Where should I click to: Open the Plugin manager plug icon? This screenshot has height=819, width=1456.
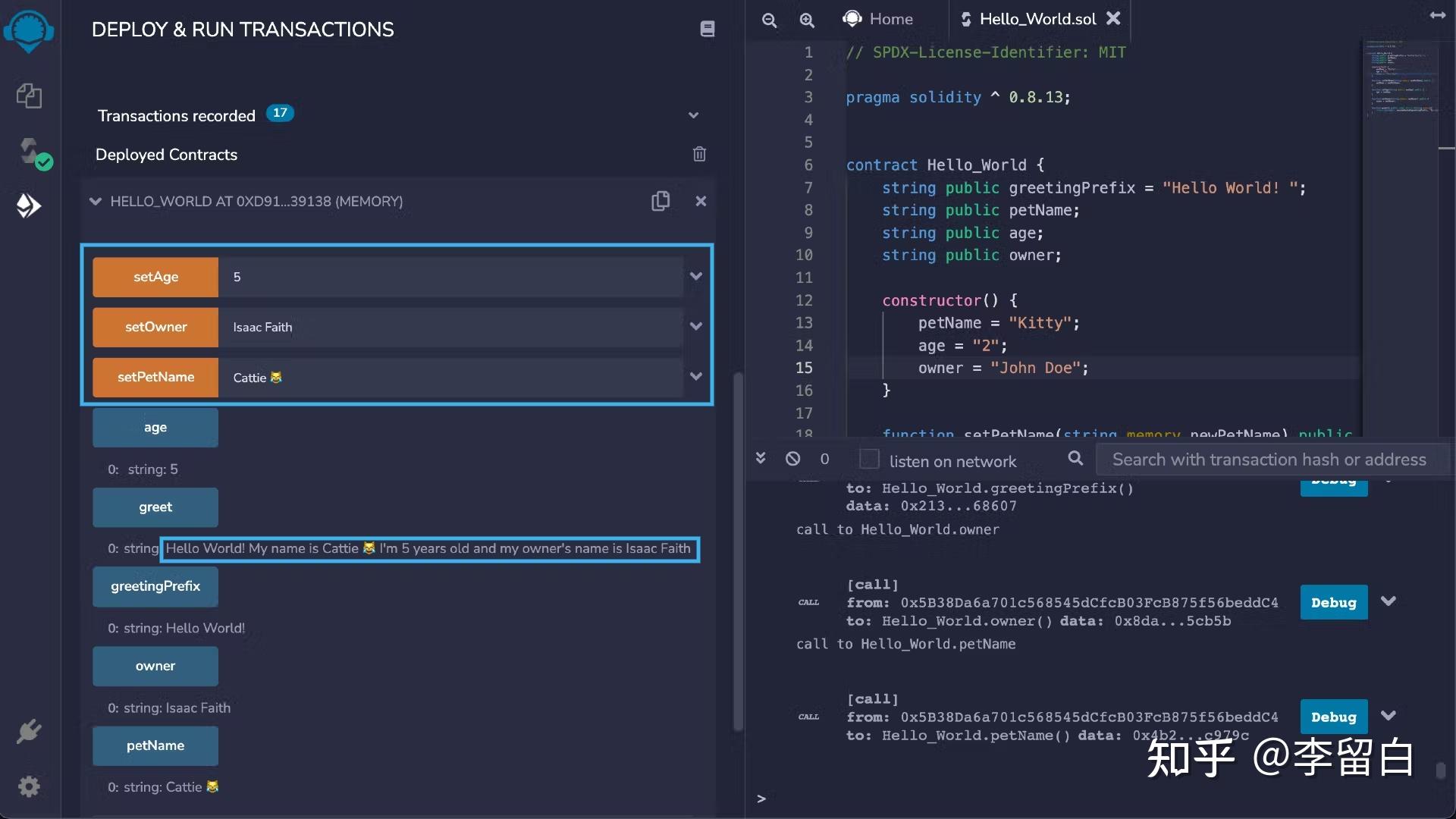[29, 731]
